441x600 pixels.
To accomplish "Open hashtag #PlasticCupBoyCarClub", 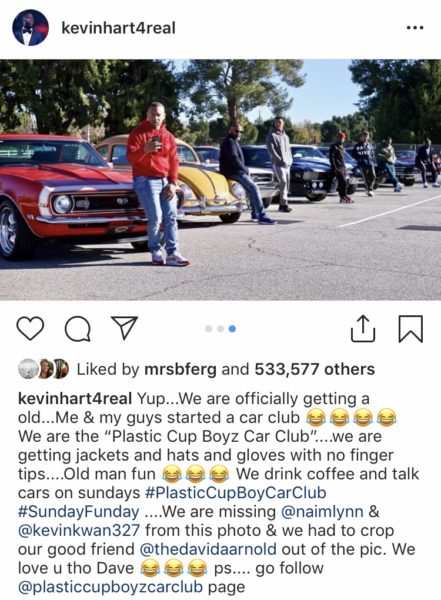I will point(235,493).
